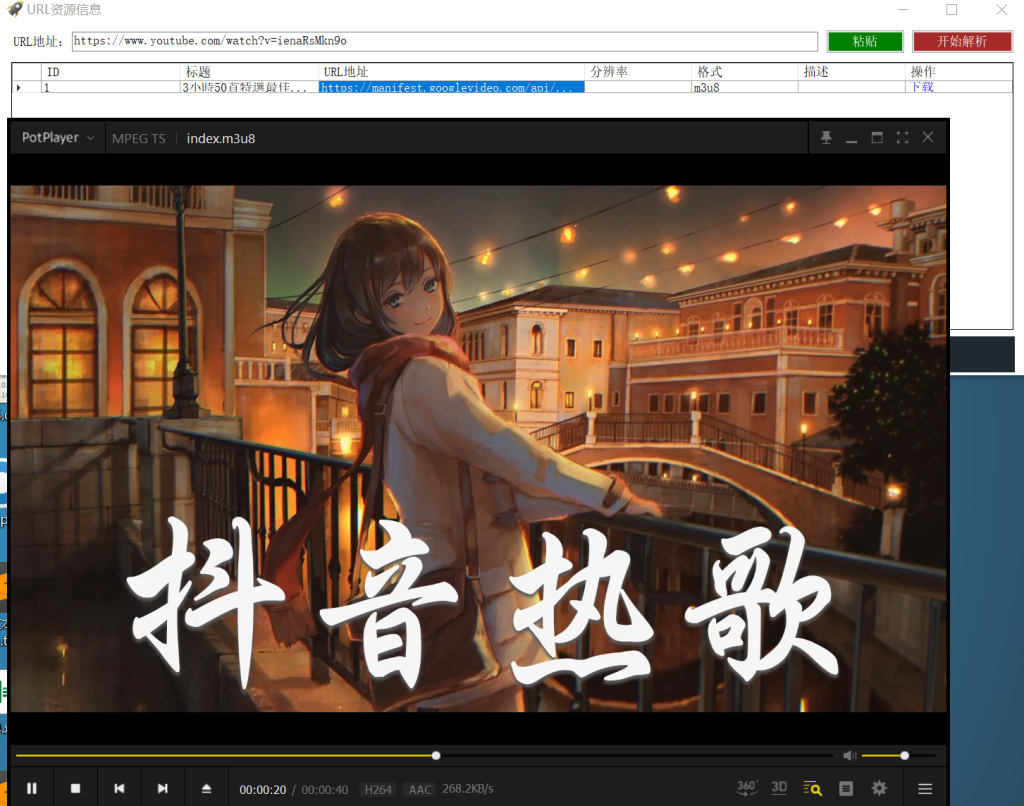1024x806 pixels.
Task: Open the playlist search icon
Action: 812,788
